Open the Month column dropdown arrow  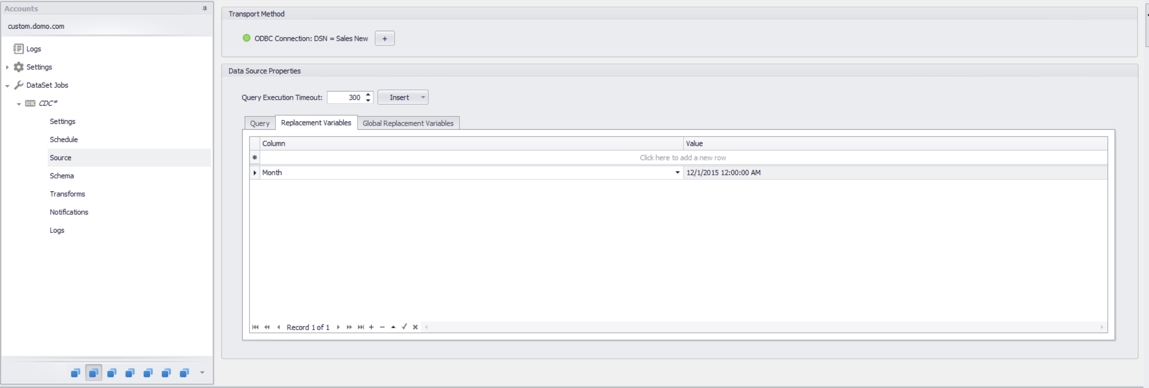(677, 173)
